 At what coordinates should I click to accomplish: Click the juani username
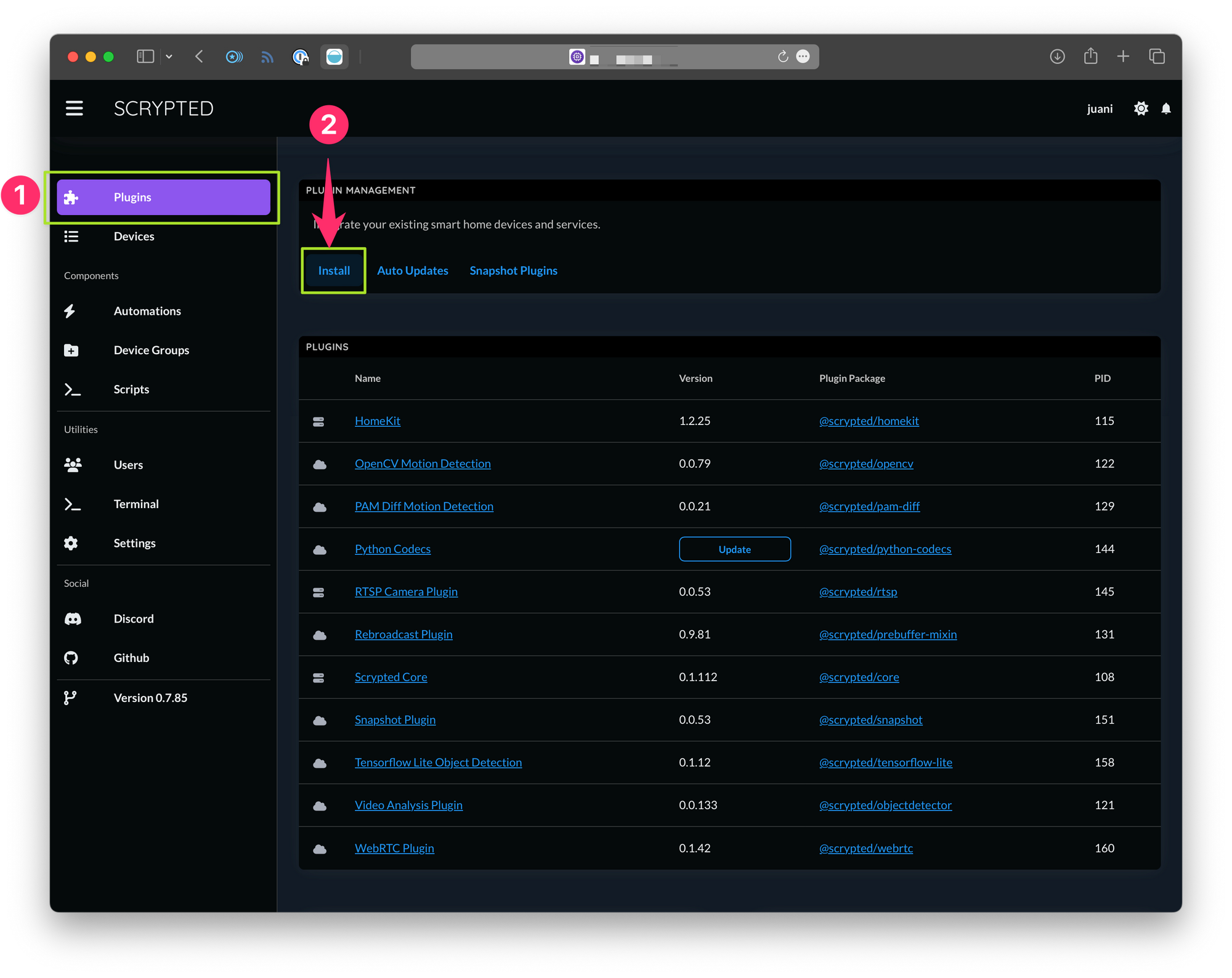point(1100,109)
